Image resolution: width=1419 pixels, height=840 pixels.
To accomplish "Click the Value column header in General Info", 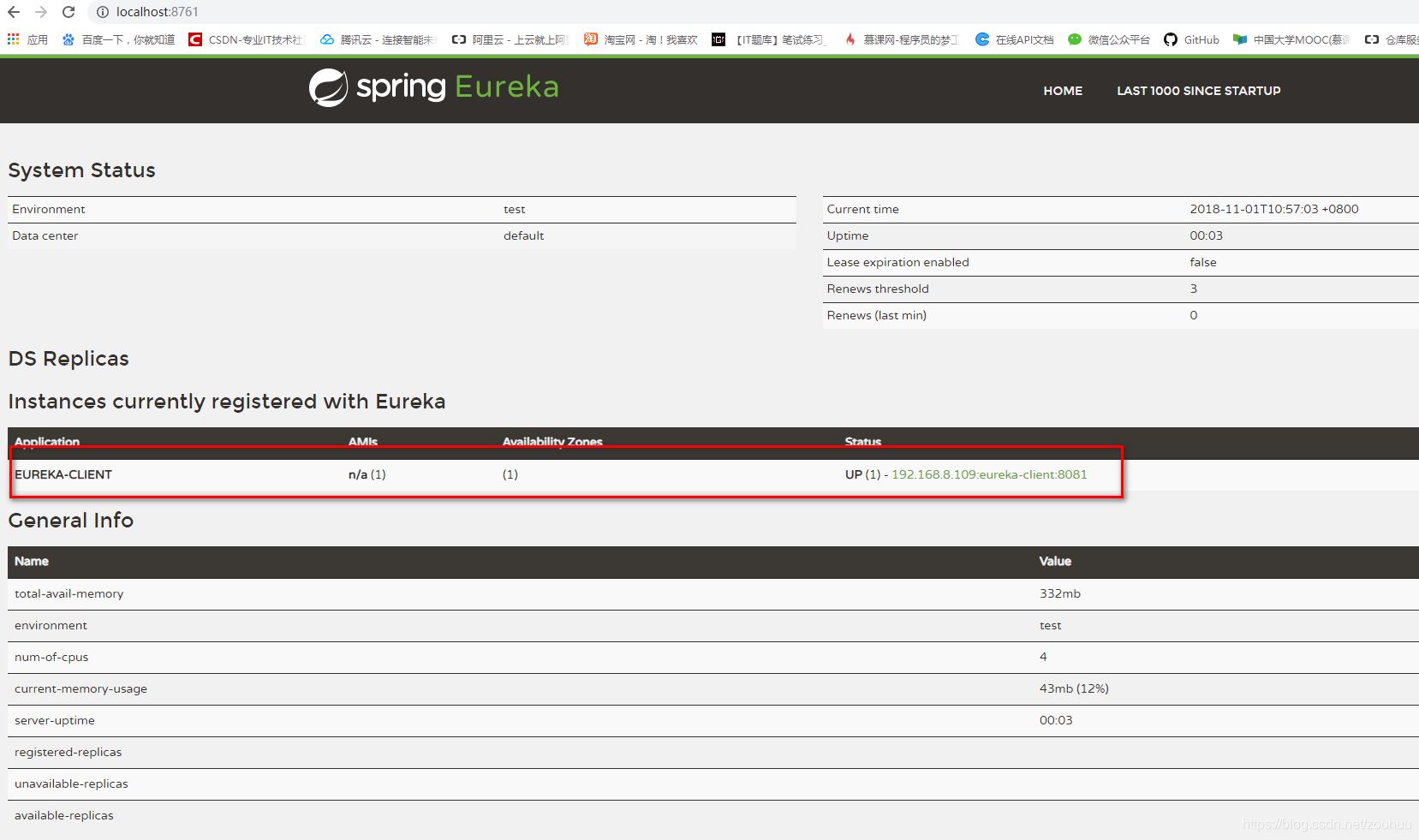I will [x=1055, y=561].
